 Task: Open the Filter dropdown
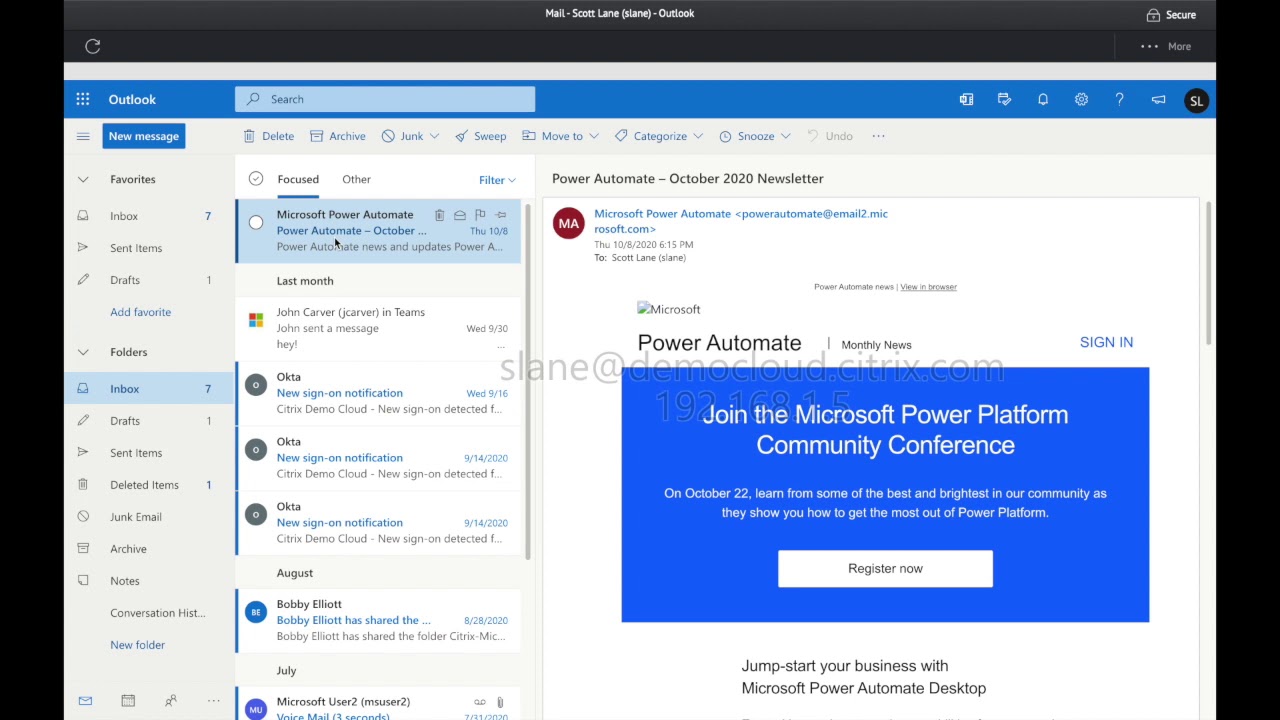tap(497, 180)
